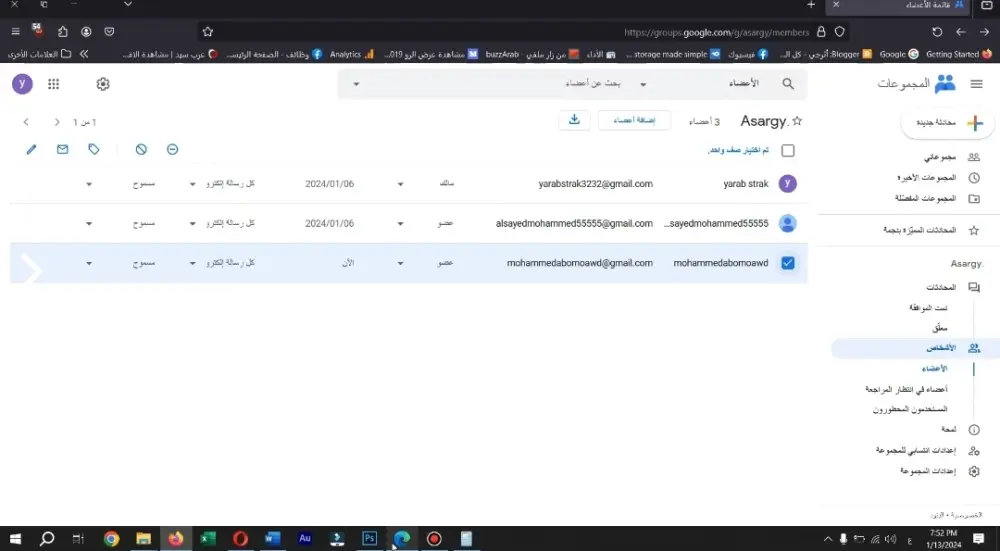Open the Analytics bookmark

point(351,54)
